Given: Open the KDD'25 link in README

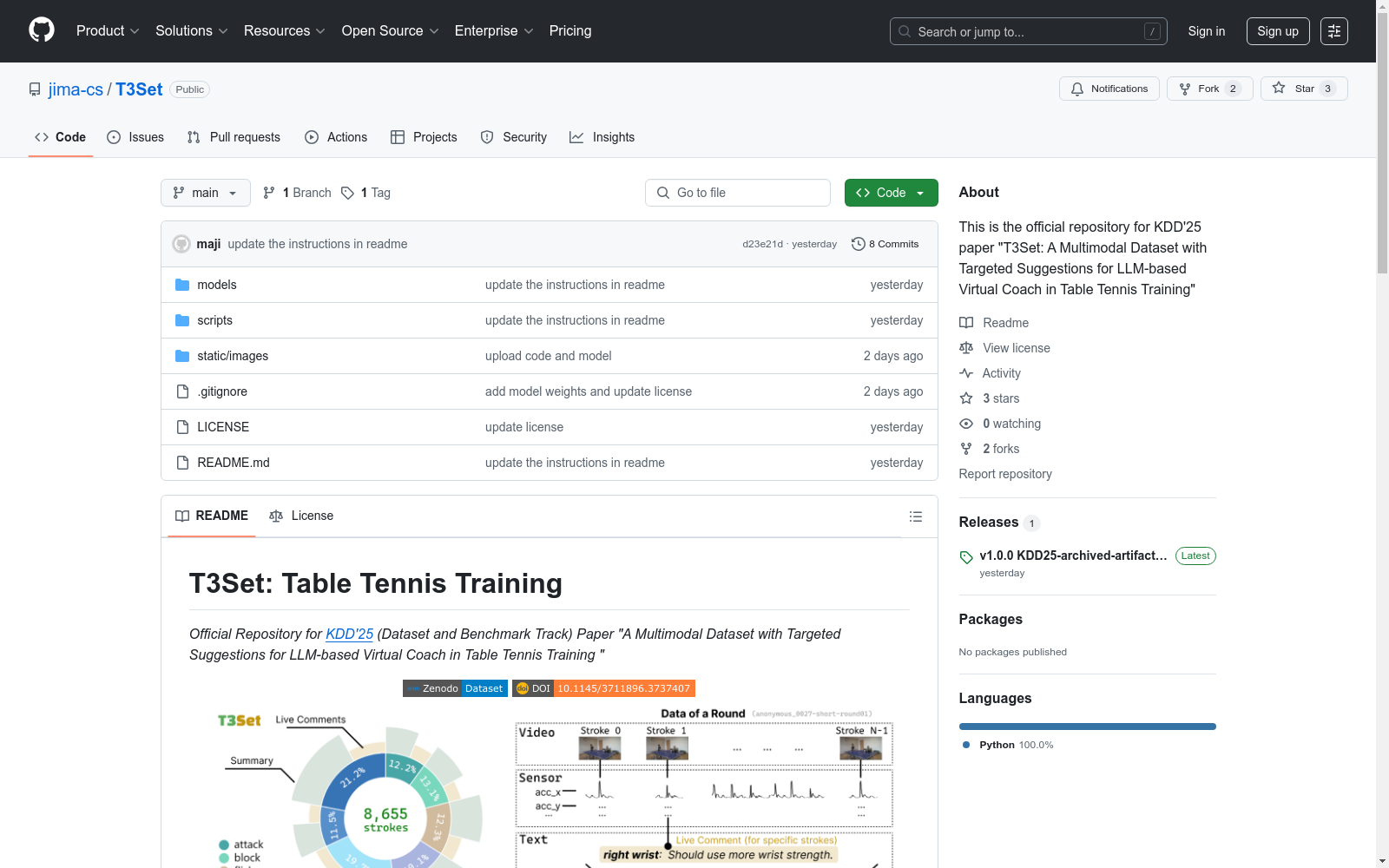Looking at the screenshot, I should 349,634.
